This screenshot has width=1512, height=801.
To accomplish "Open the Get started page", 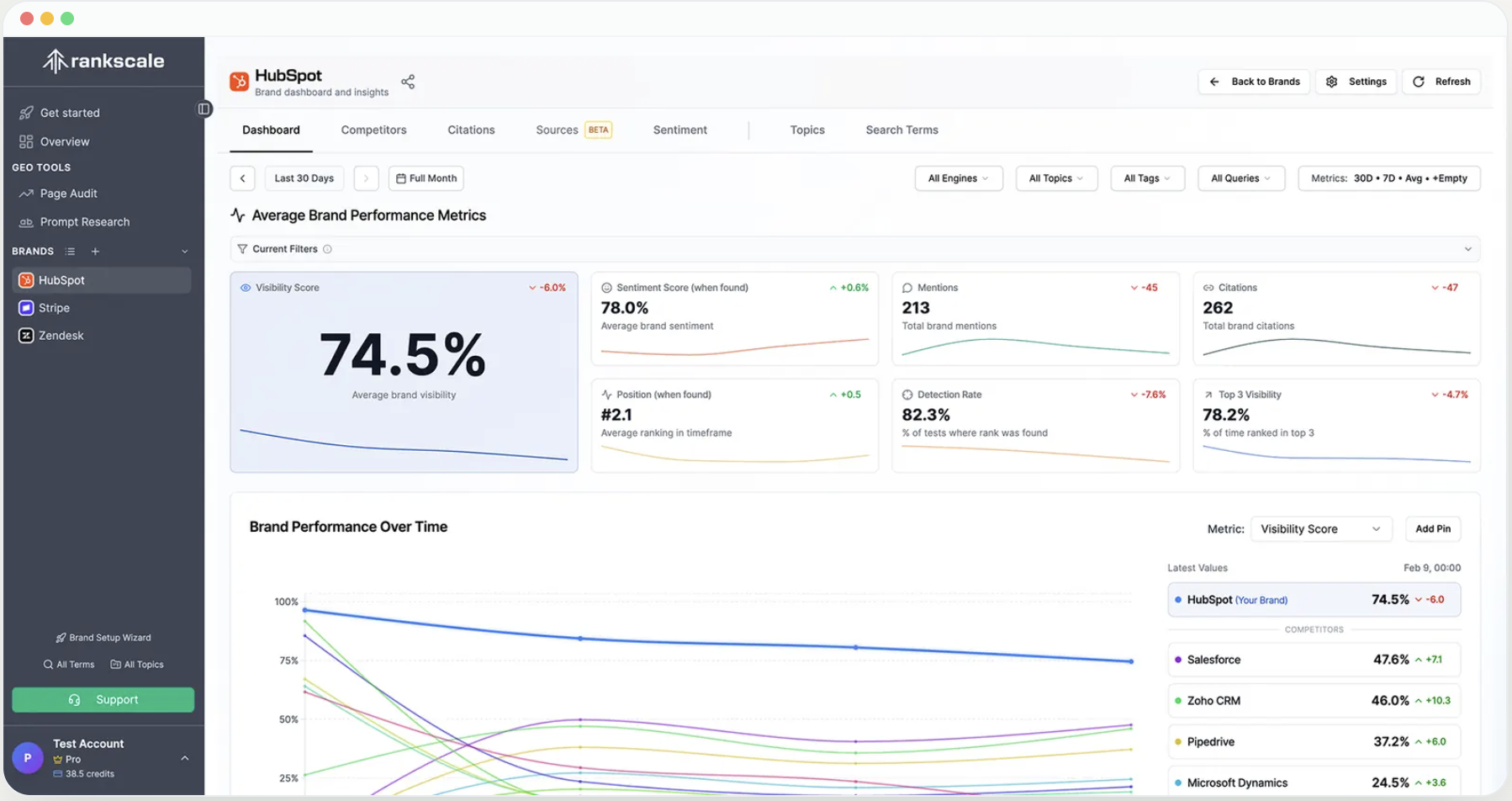I will click(60, 113).
